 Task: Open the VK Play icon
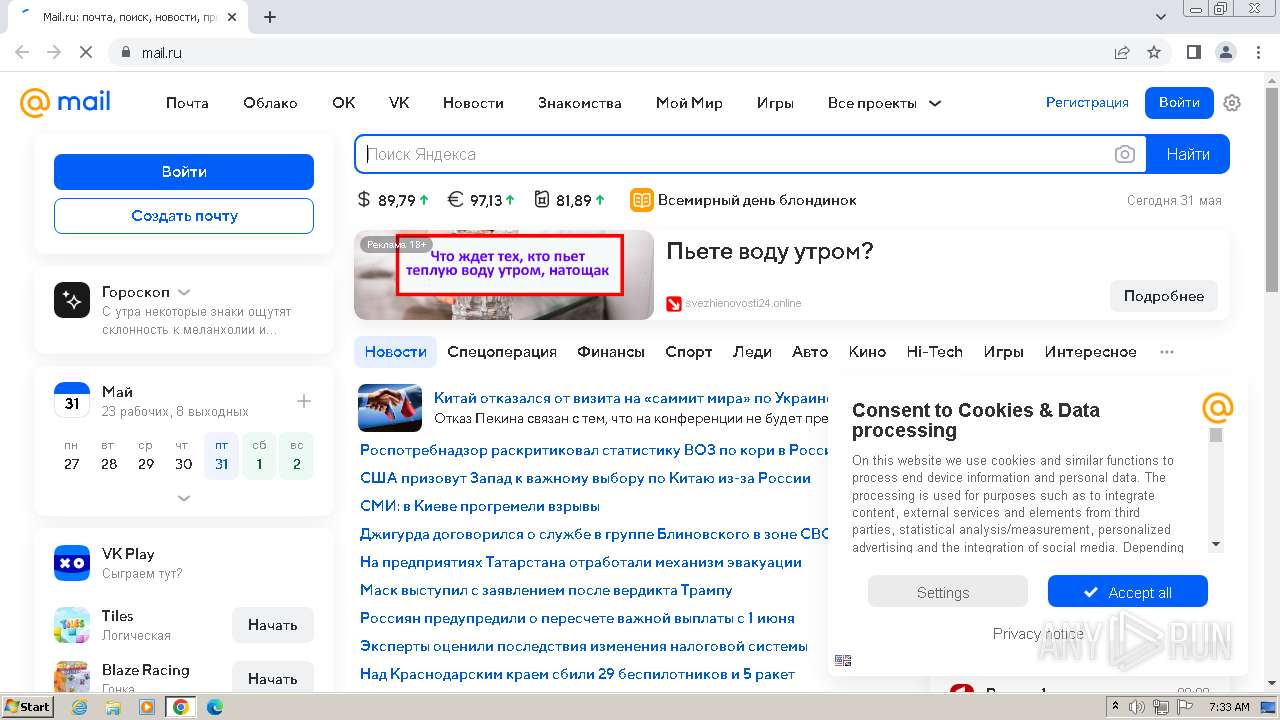(x=72, y=563)
